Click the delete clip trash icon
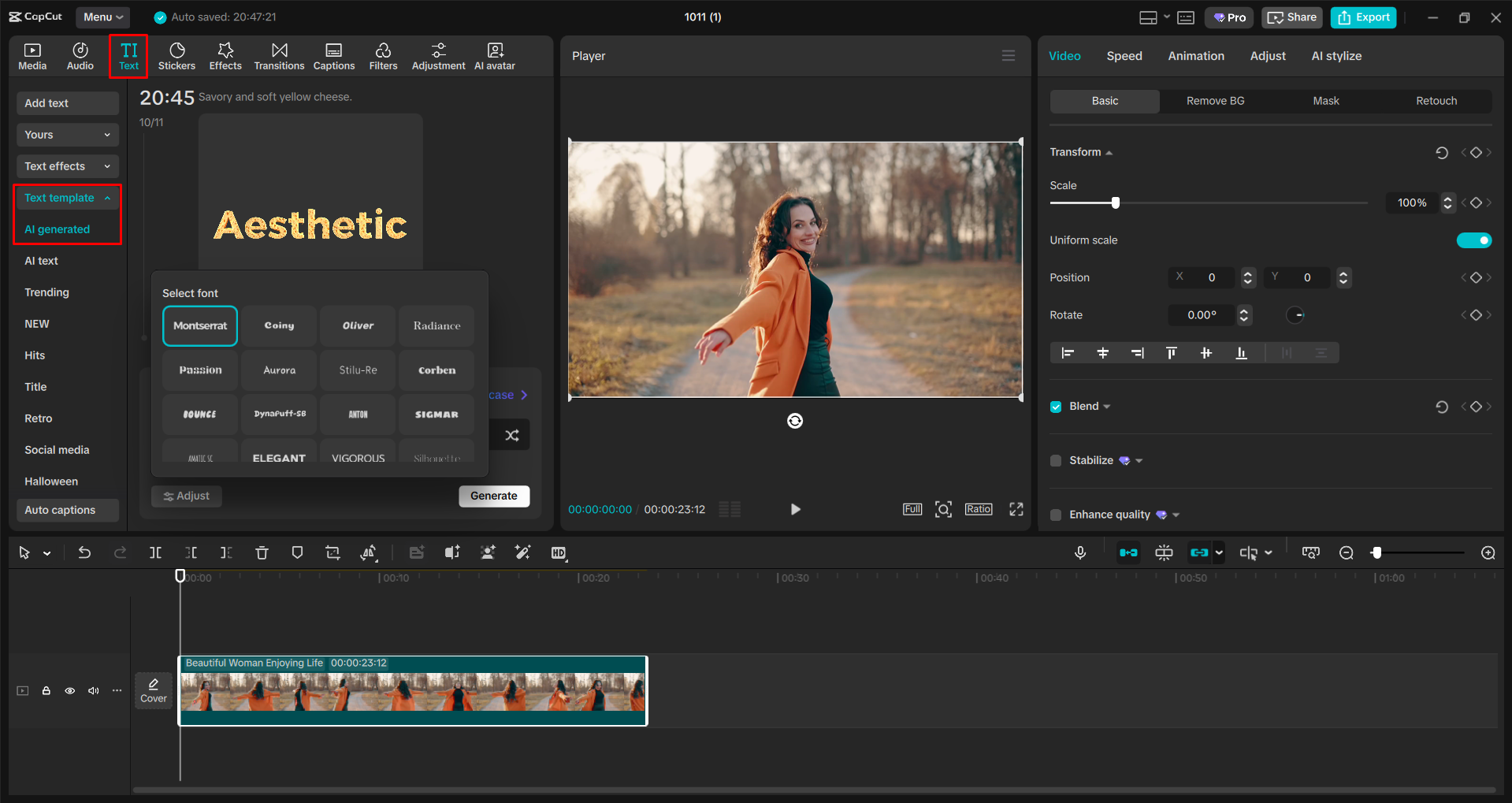The height and width of the screenshot is (803, 1512). (x=262, y=553)
